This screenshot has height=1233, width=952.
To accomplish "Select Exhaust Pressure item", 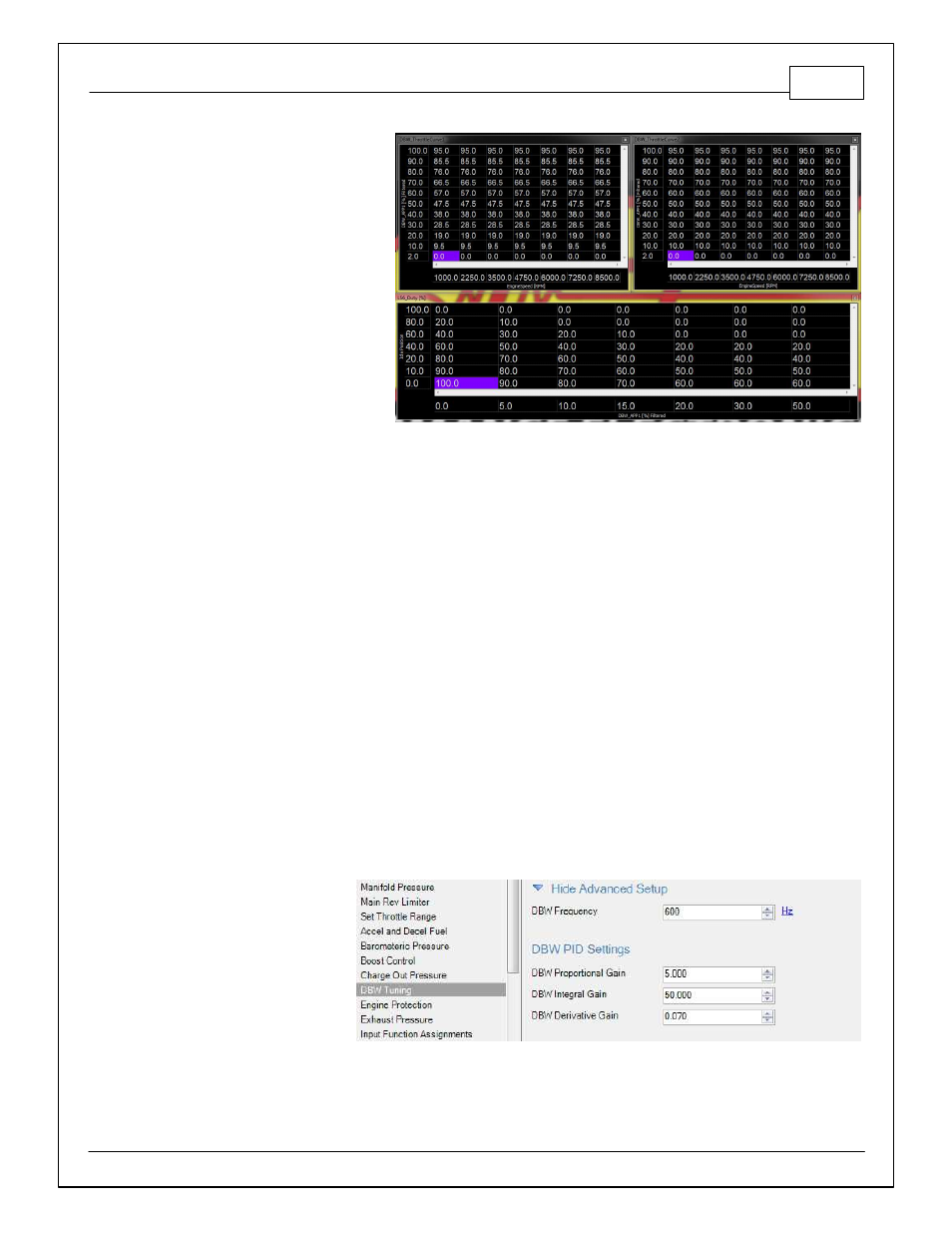I will (x=396, y=1019).
